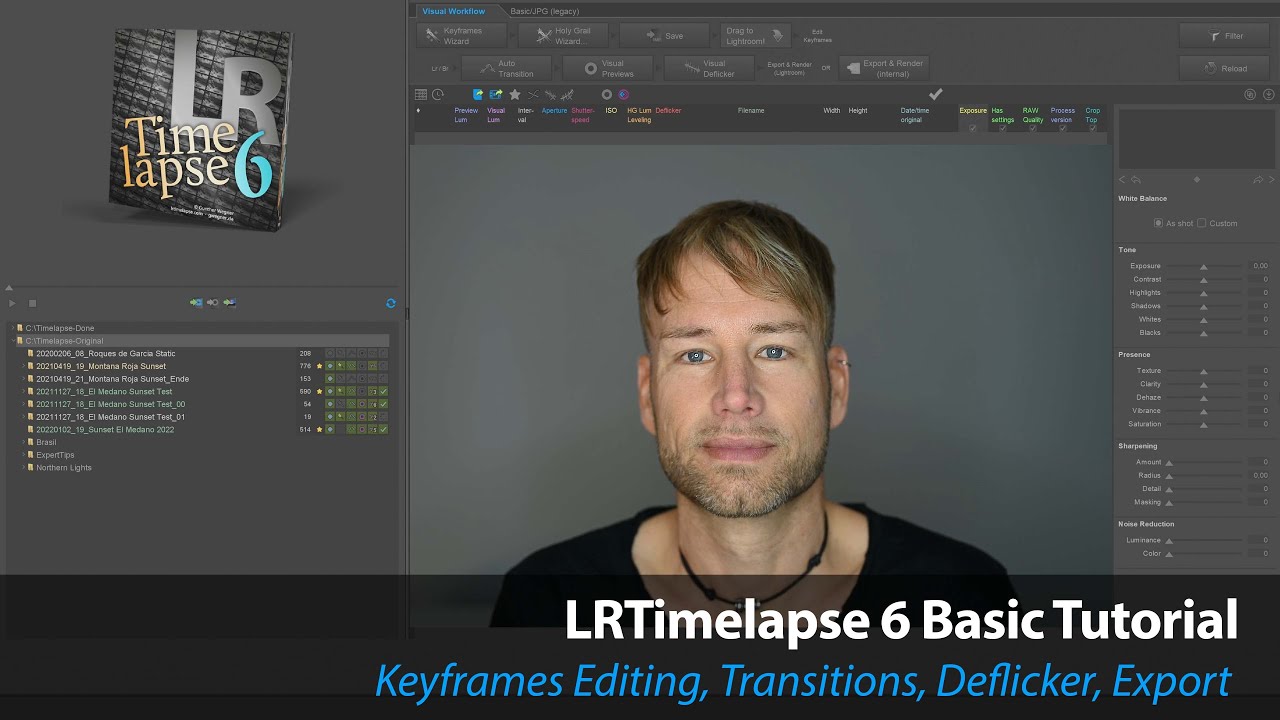This screenshot has height=720, width=1280.
Task: Click the purple circle icon in the toolbar
Action: tap(624, 95)
